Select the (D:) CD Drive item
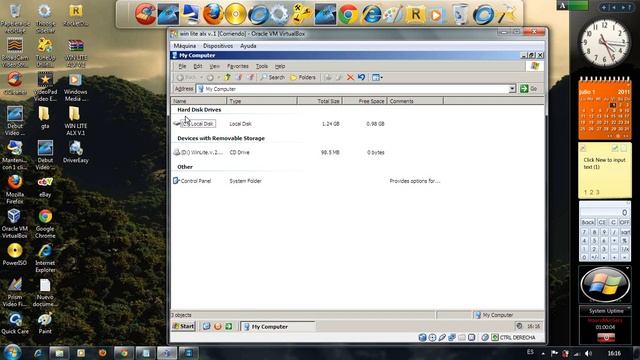Image resolution: width=640 pixels, height=360 pixels. pyautogui.click(x=198, y=152)
